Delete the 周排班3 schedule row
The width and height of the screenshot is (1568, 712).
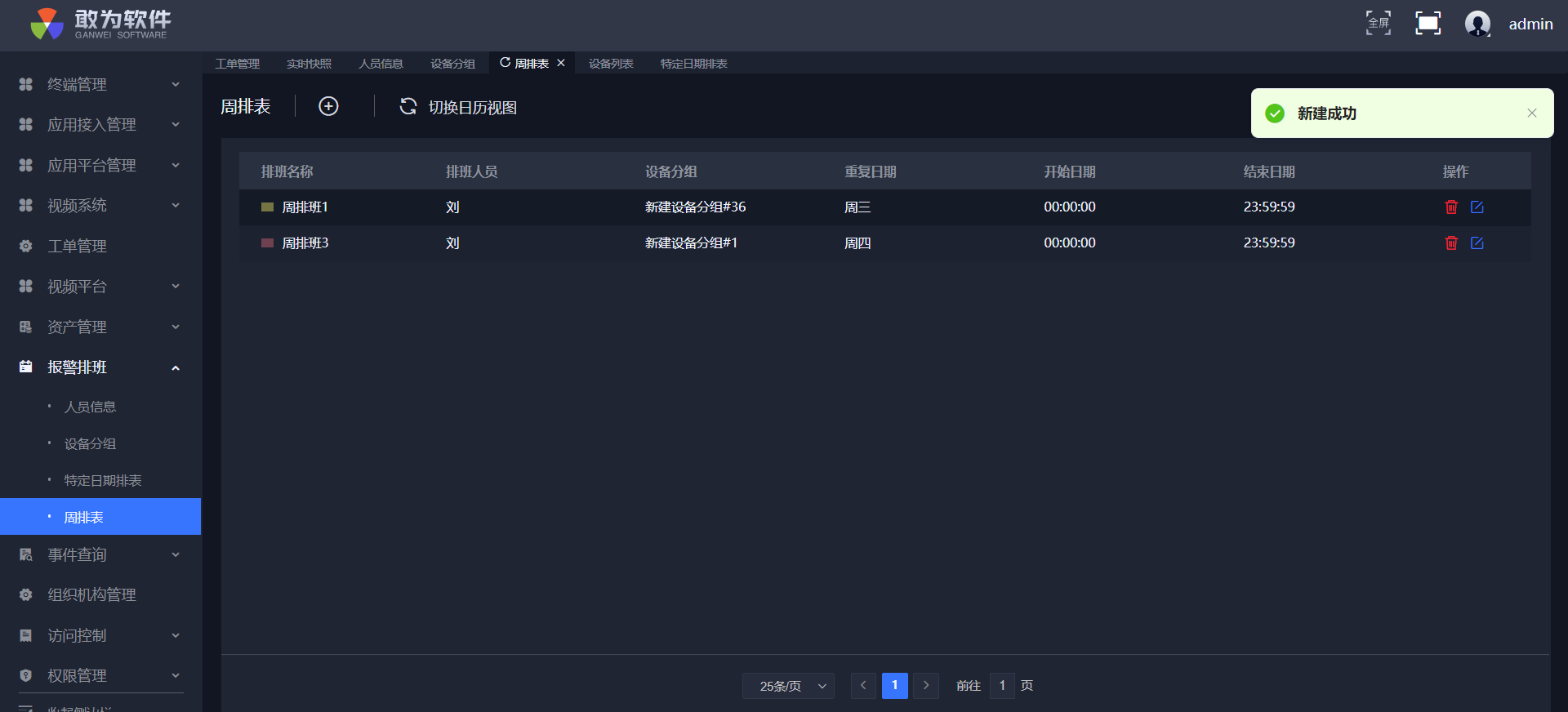tap(1451, 243)
